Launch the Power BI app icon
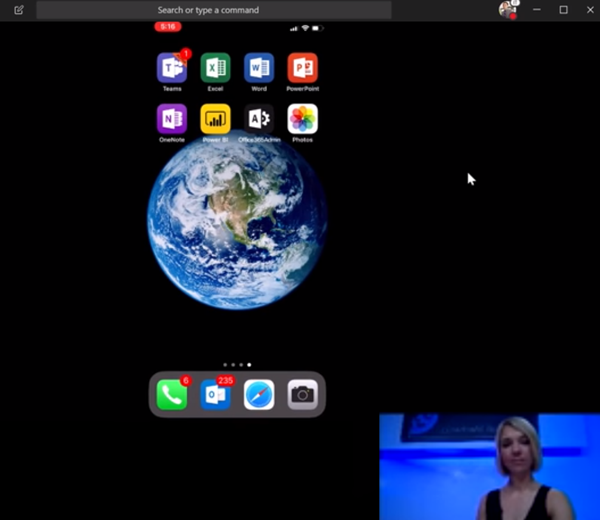This screenshot has width=600, height=520. point(215,119)
